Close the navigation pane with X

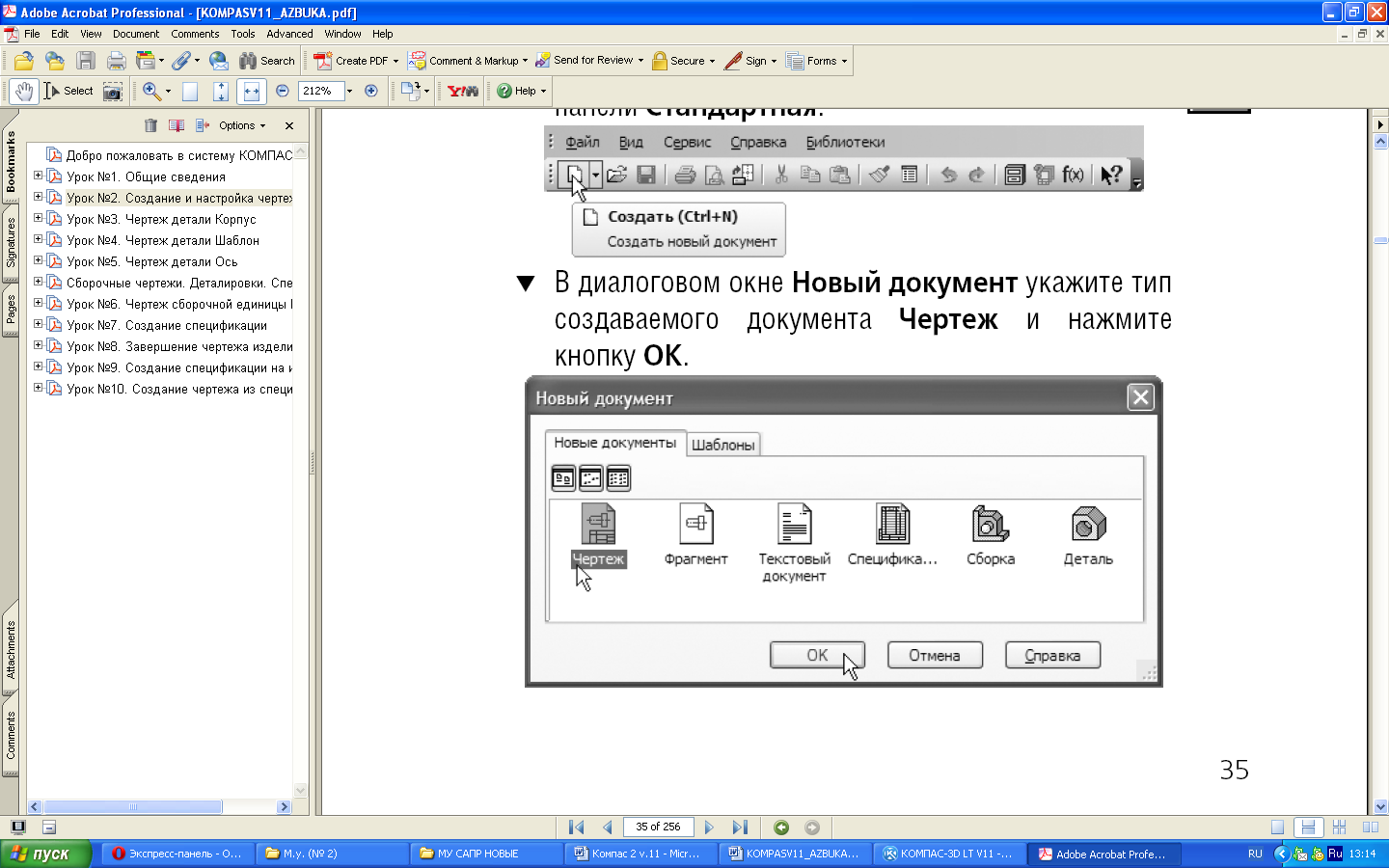(289, 125)
